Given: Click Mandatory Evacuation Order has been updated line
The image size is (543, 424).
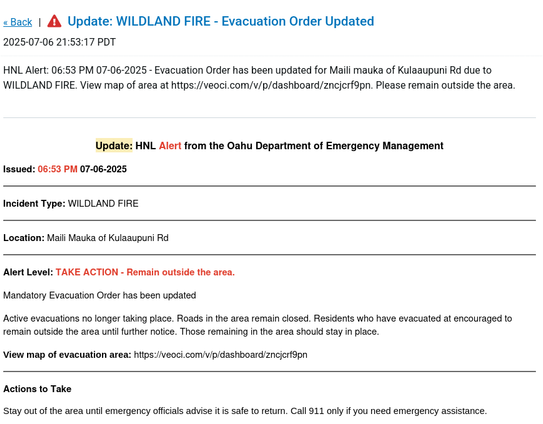Looking at the screenshot, I should pos(100,295).
